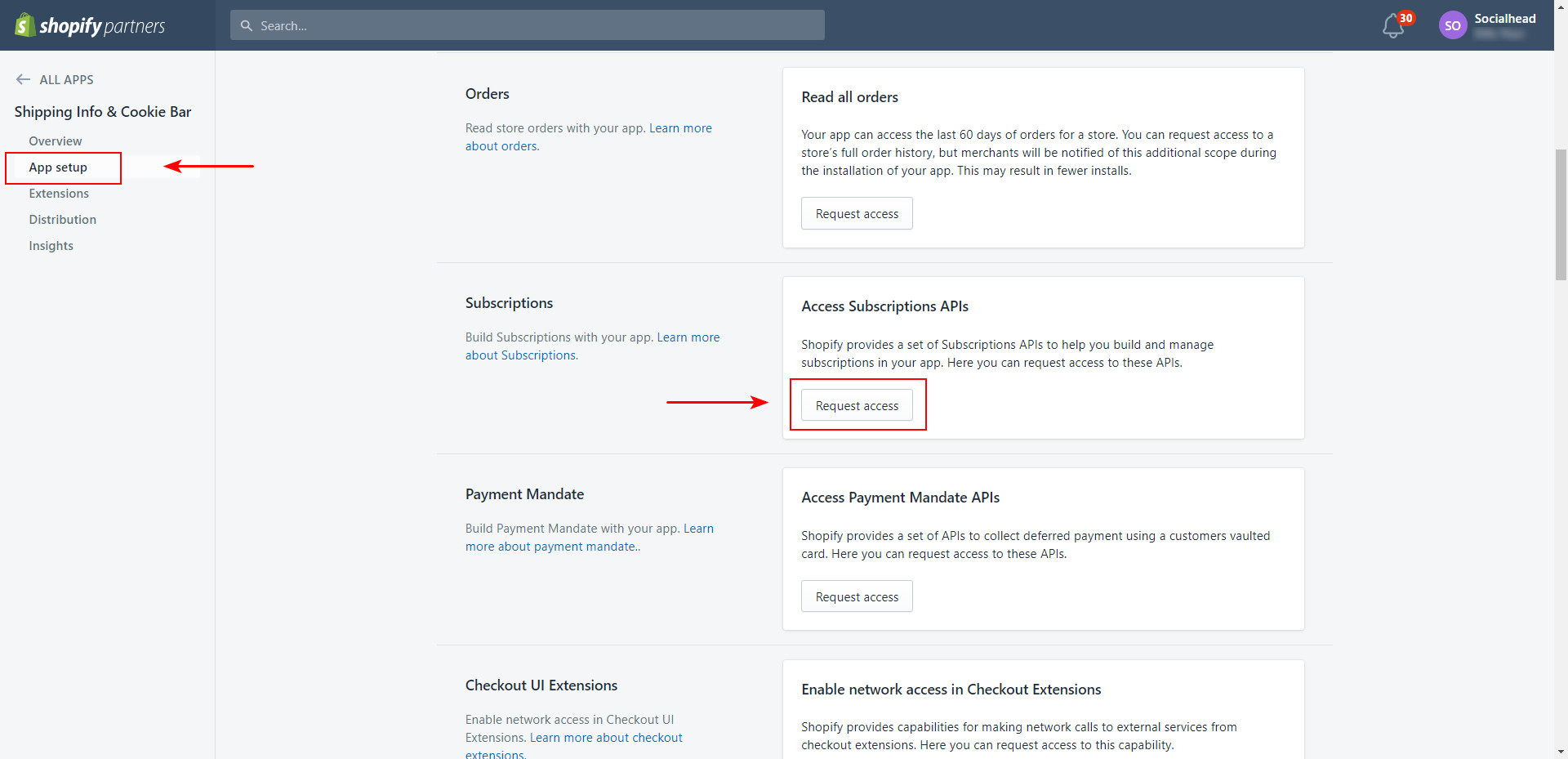Request access for Payment Mandate APIs

(x=857, y=596)
